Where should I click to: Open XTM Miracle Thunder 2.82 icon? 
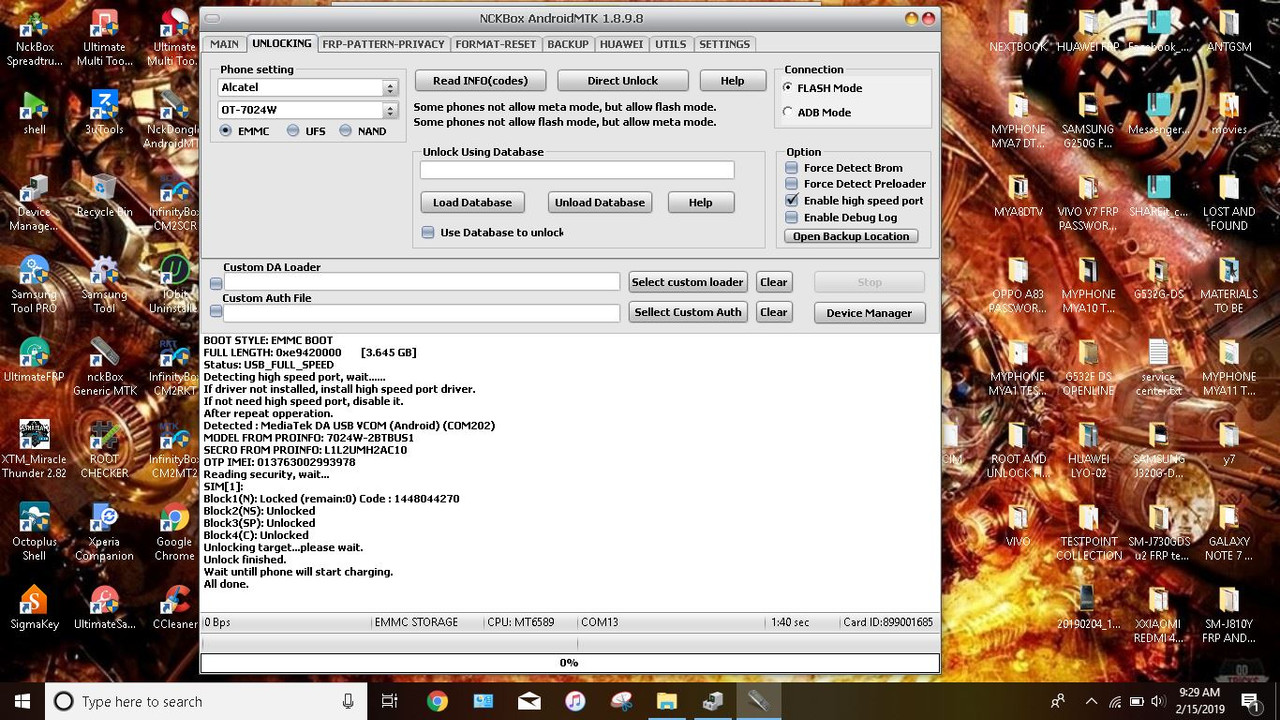click(35, 450)
